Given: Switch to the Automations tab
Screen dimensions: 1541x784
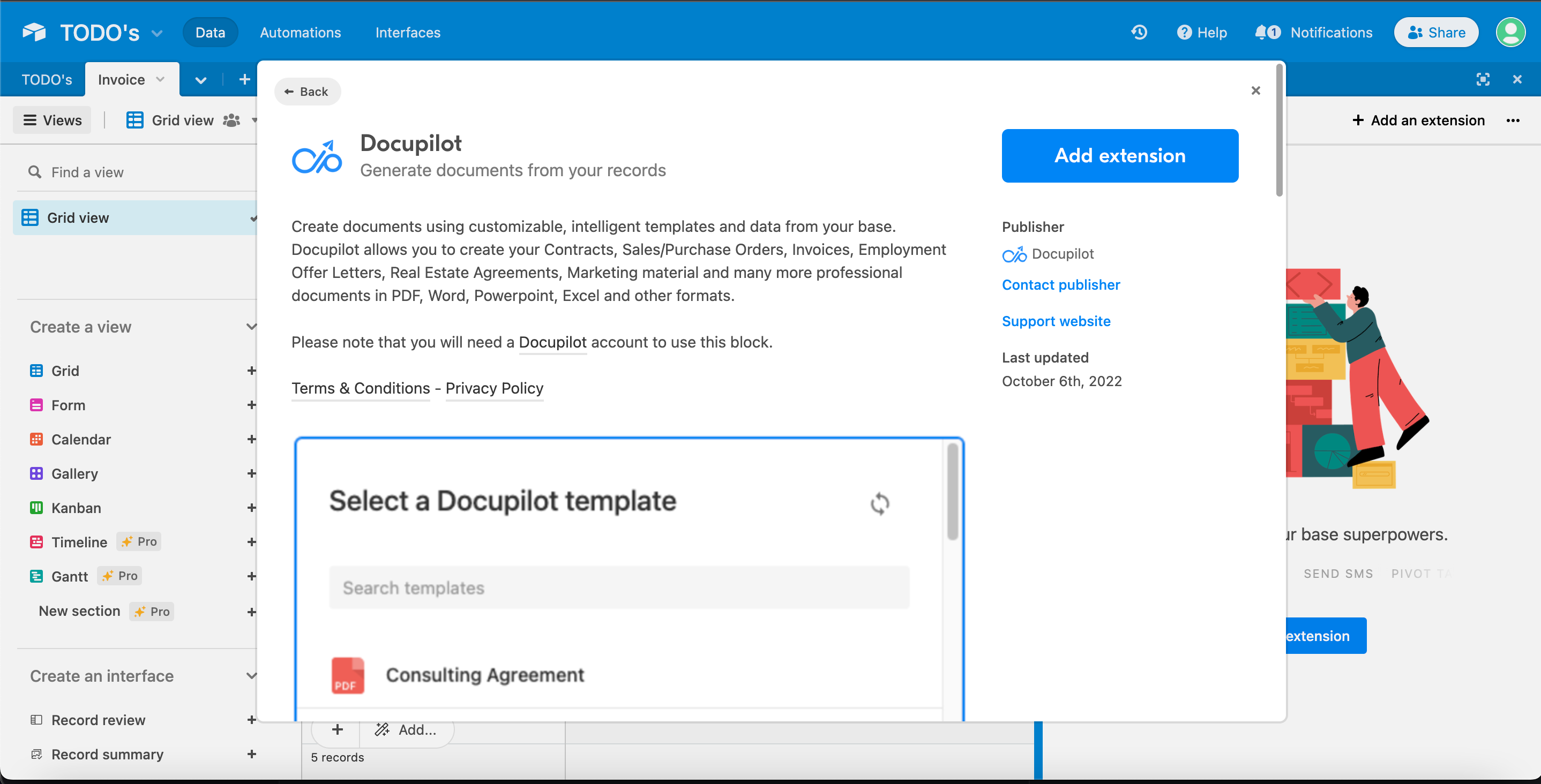Looking at the screenshot, I should [300, 32].
